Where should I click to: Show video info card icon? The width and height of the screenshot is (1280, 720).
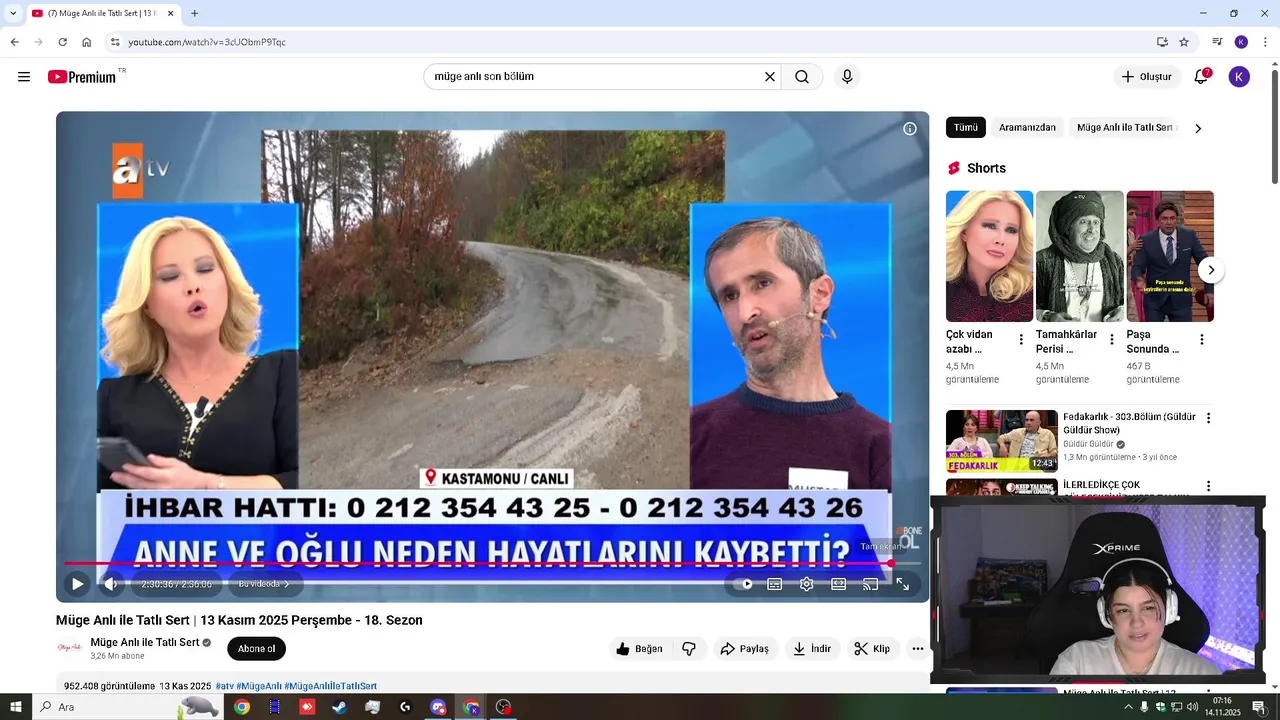pyautogui.click(x=910, y=129)
